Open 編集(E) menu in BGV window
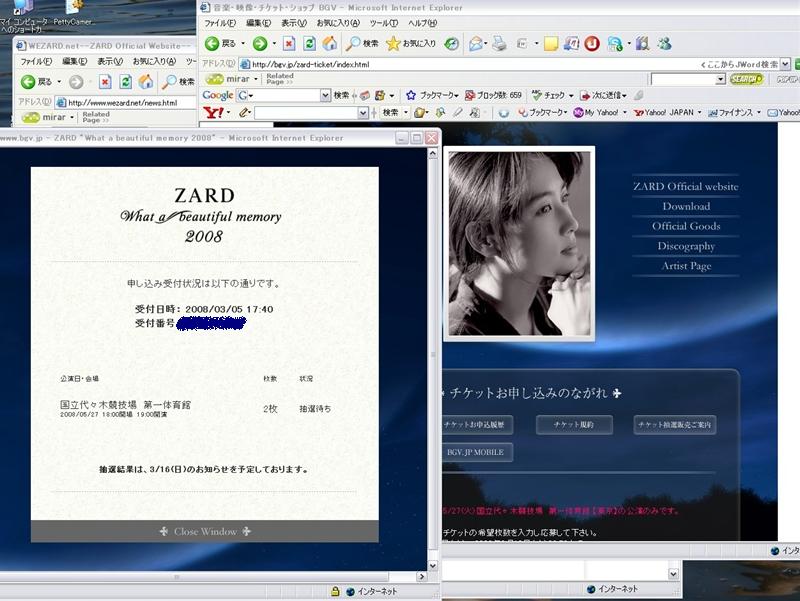The width and height of the screenshot is (800, 601). [x=258, y=23]
